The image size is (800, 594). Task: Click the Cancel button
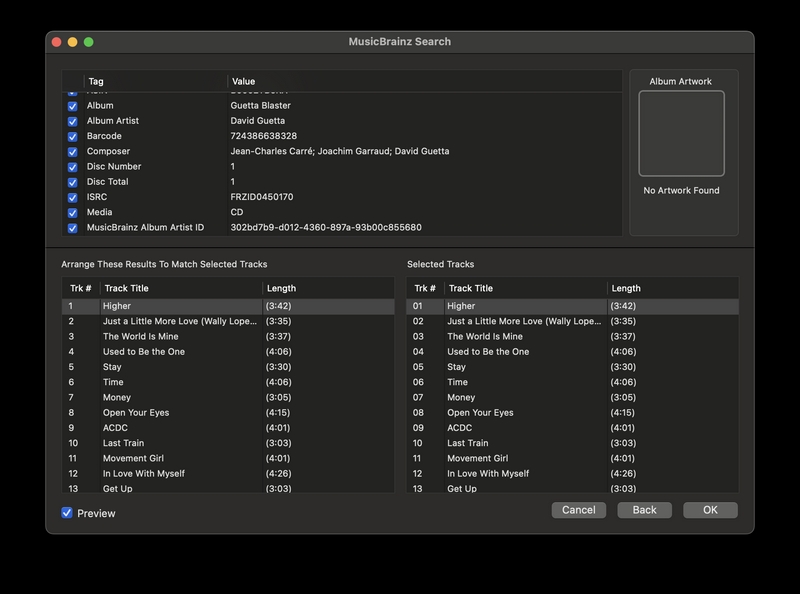point(579,510)
